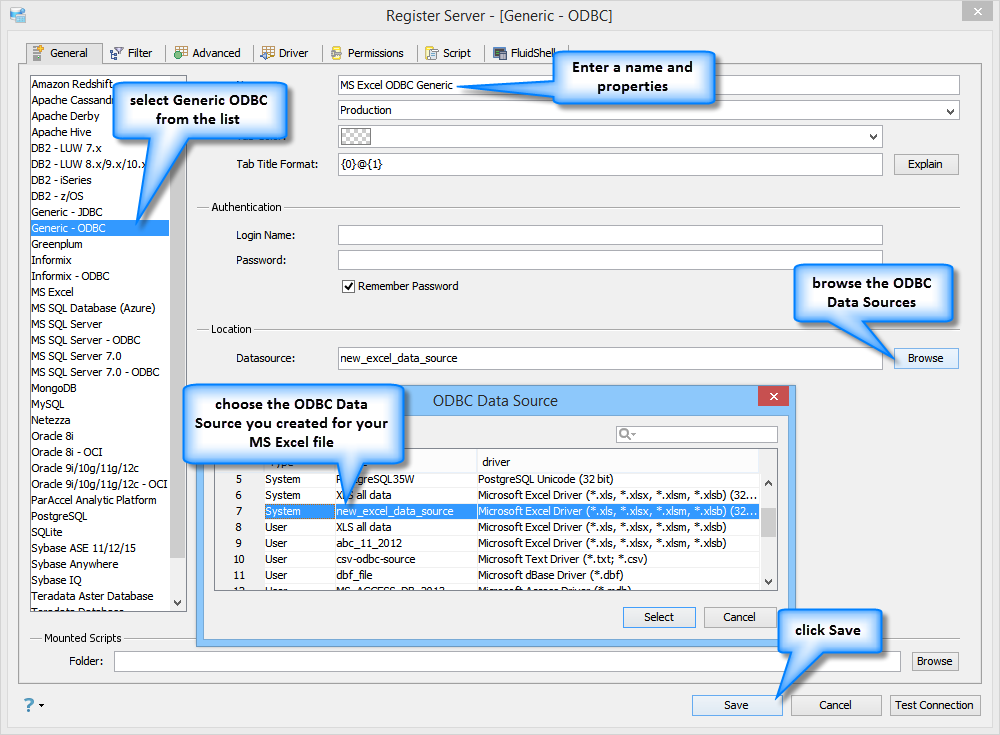Click the Login Name field
1000x735 pixels.
610,235
